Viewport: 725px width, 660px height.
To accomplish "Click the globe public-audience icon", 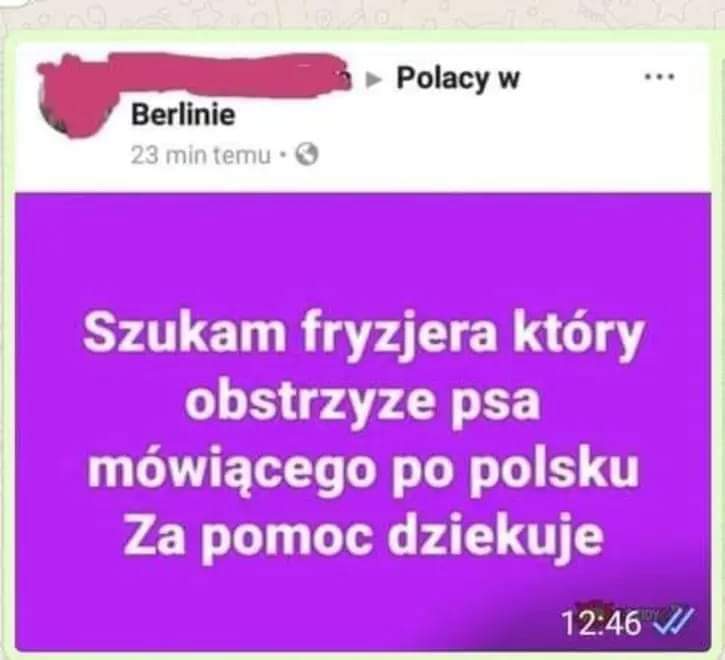I will point(307,154).
